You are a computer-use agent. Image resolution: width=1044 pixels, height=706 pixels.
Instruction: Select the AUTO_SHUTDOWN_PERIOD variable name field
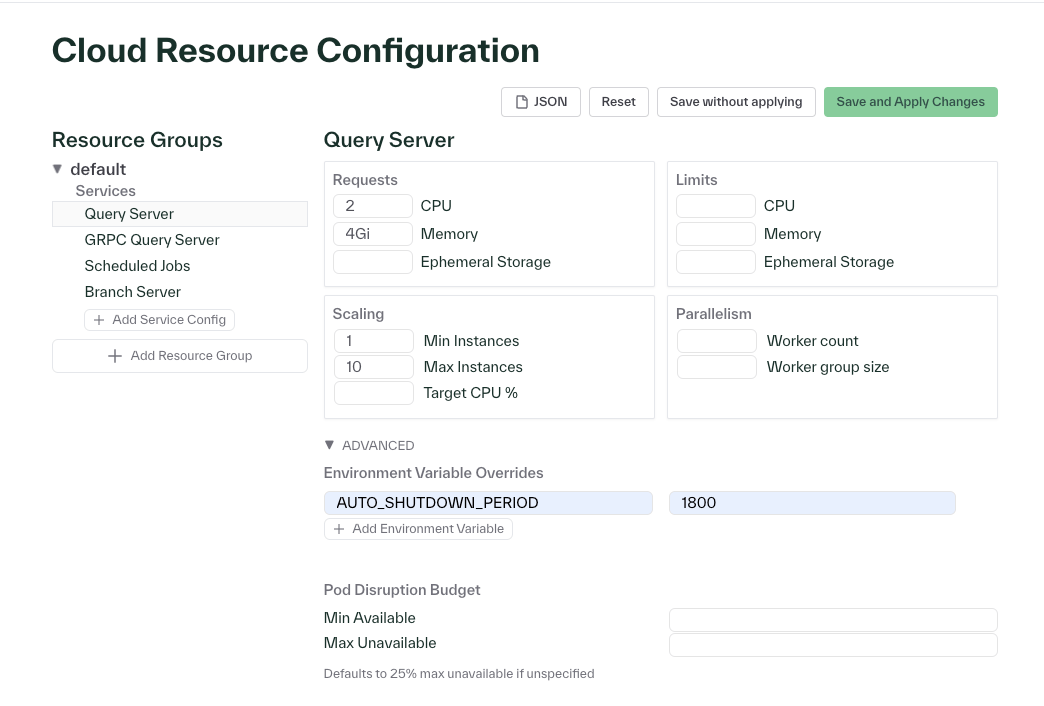(488, 503)
